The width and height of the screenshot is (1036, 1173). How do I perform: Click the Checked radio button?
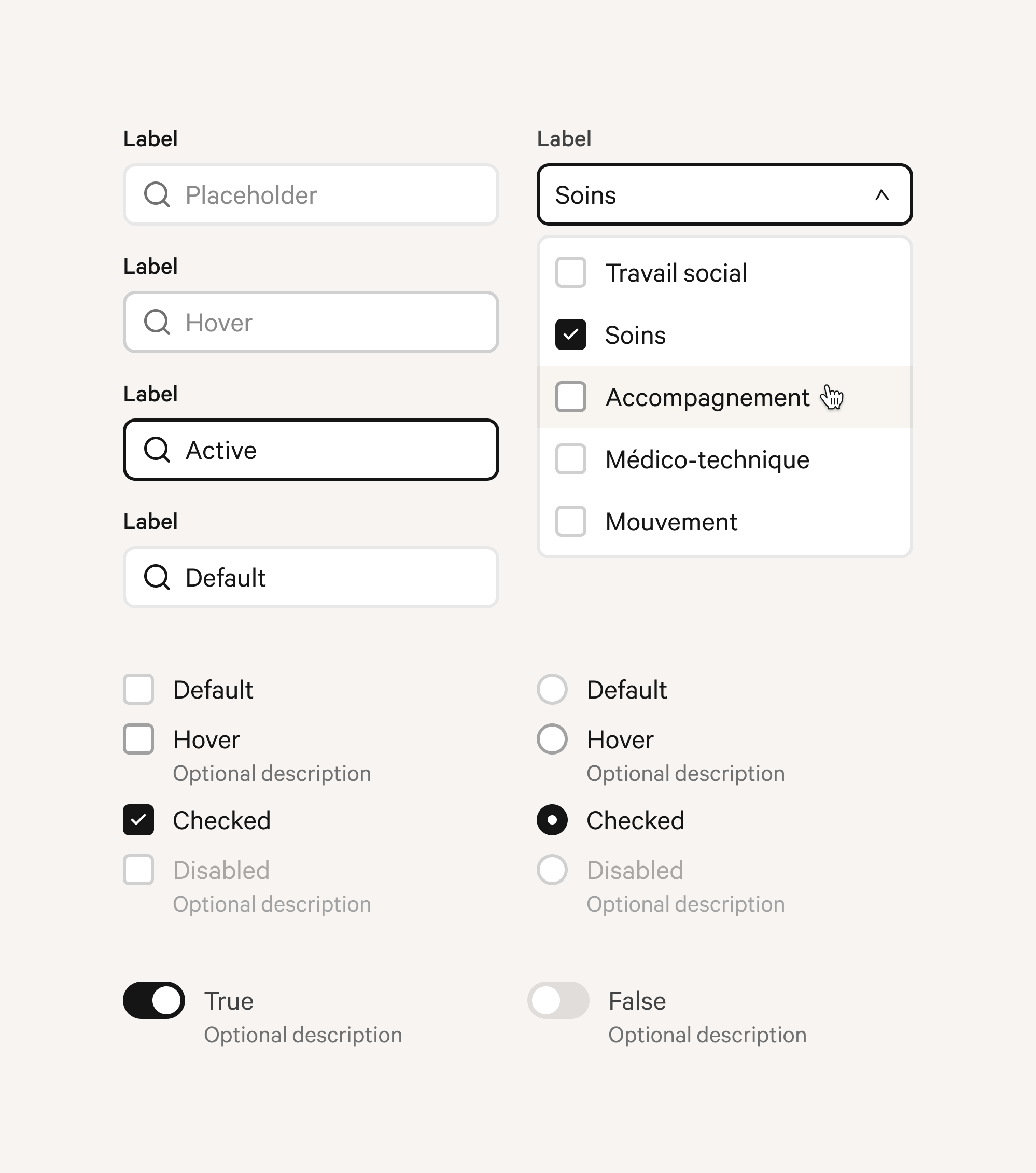click(552, 820)
